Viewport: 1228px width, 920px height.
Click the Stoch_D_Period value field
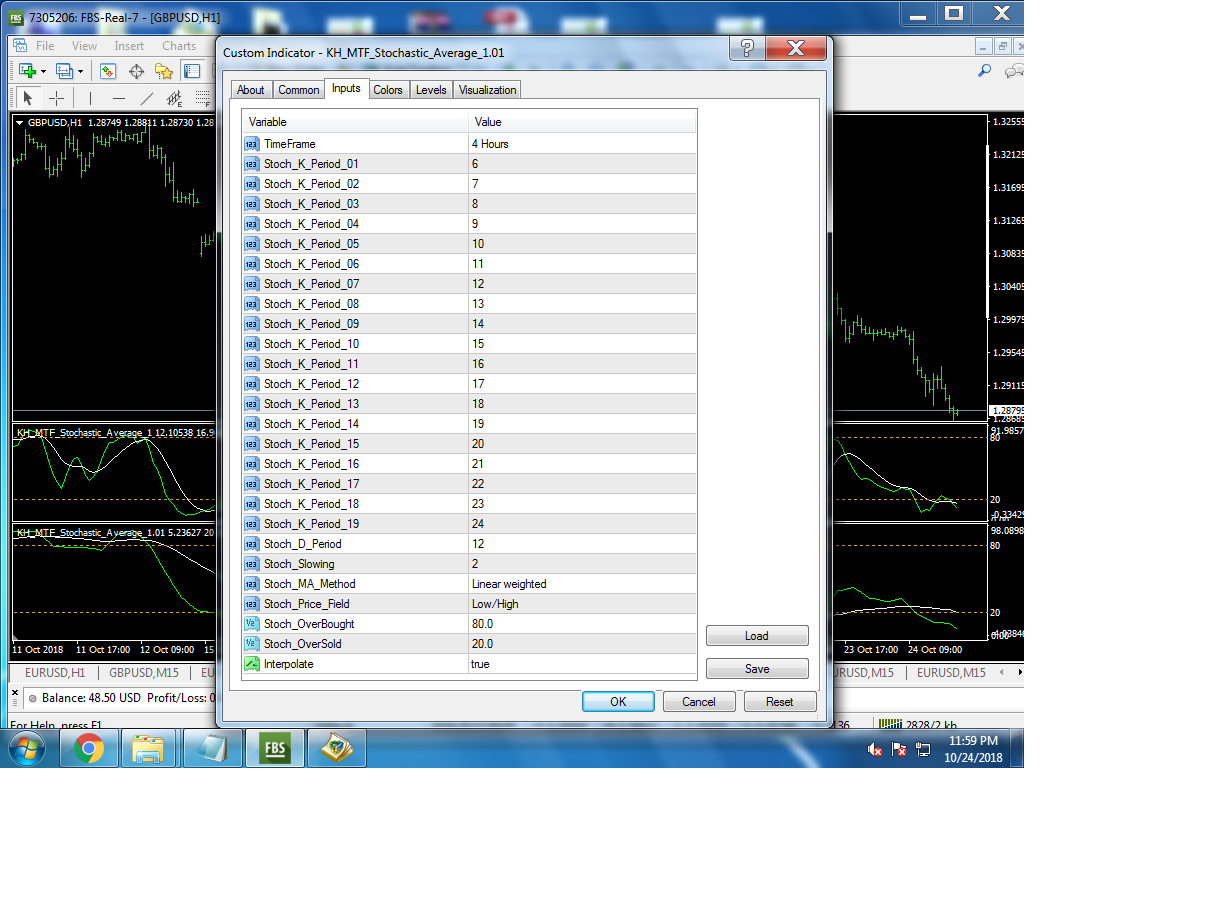tap(582, 544)
